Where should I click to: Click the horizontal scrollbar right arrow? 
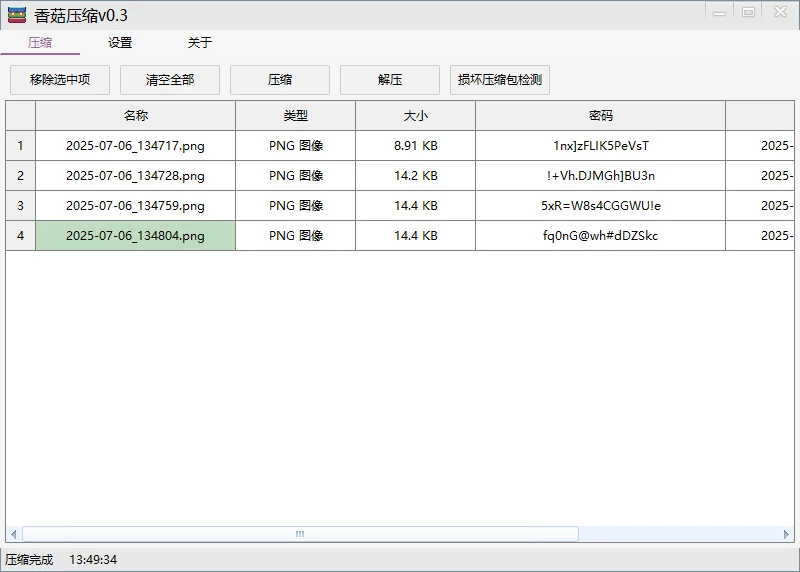[x=786, y=534]
